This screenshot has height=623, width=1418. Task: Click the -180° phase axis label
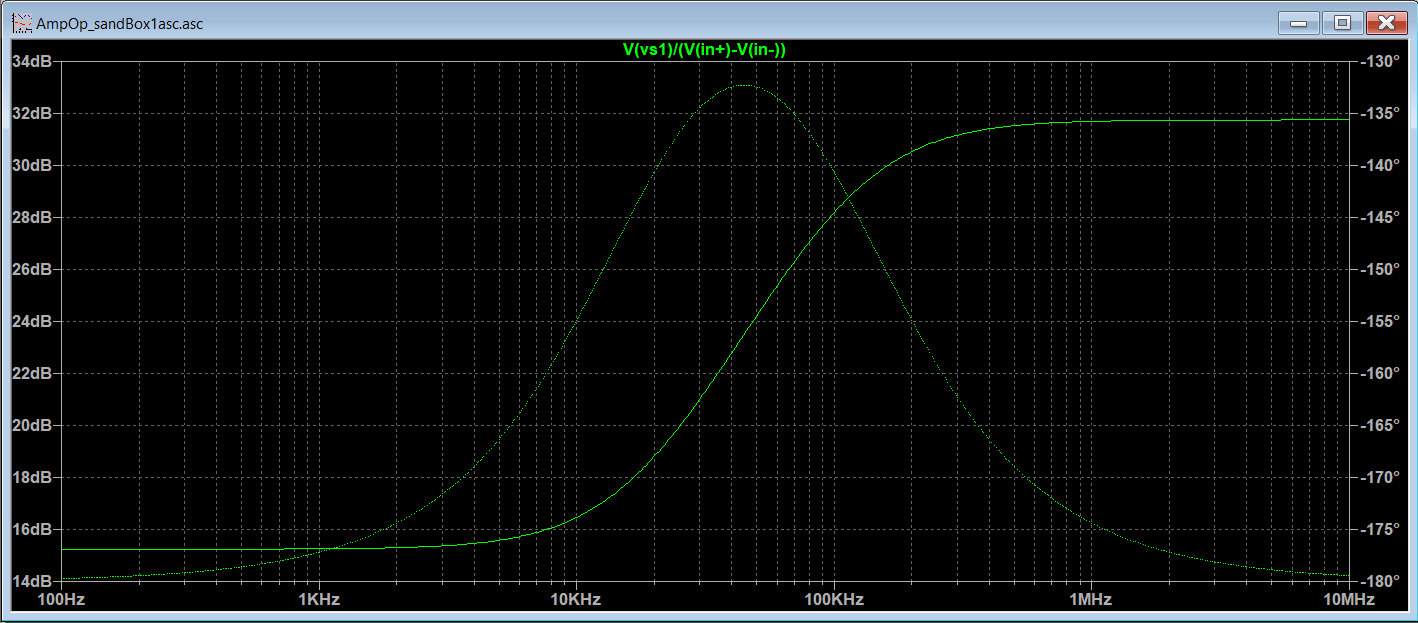point(1380,582)
